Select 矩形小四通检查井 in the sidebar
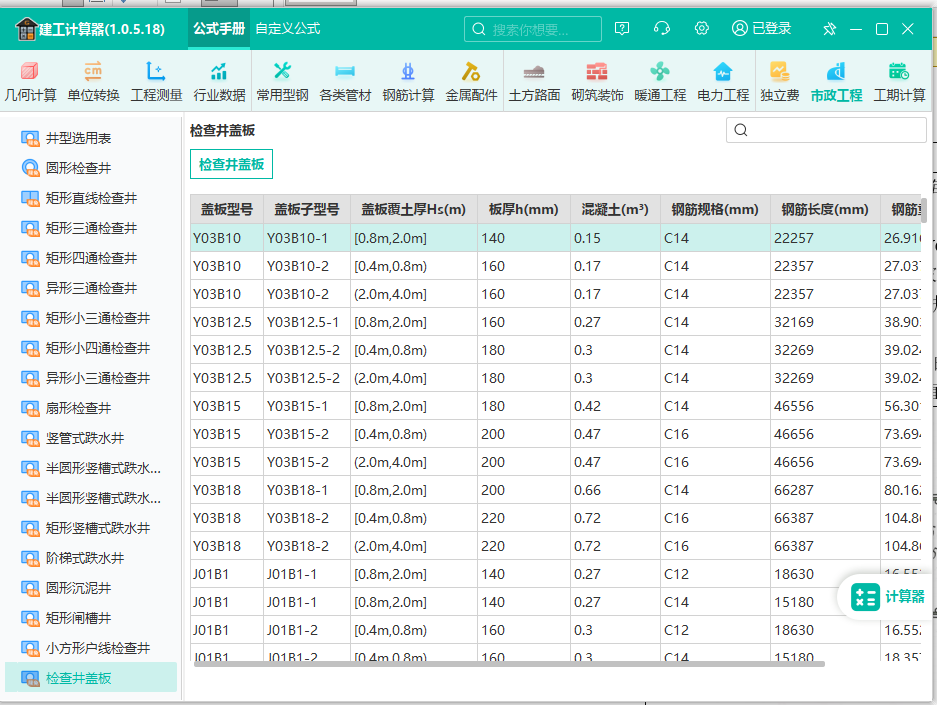This screenshot has height=705, width=937. tap(90, 348)
